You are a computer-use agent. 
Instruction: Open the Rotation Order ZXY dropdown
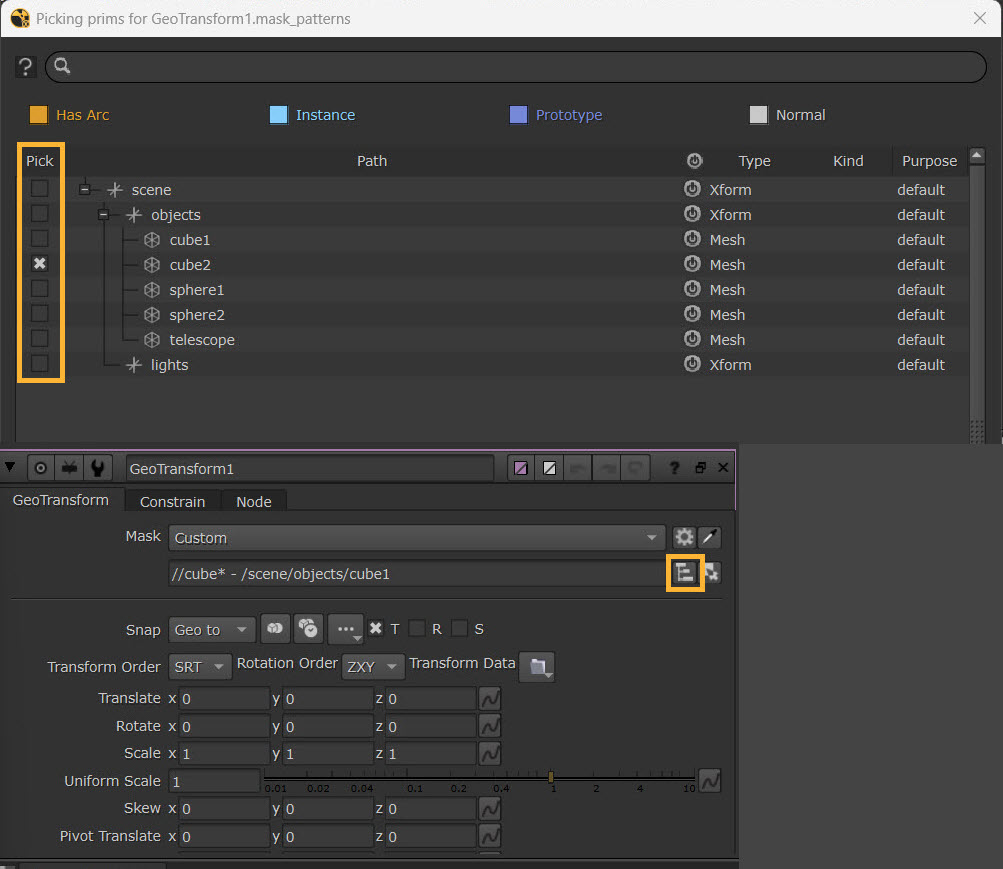pos(373,667)
